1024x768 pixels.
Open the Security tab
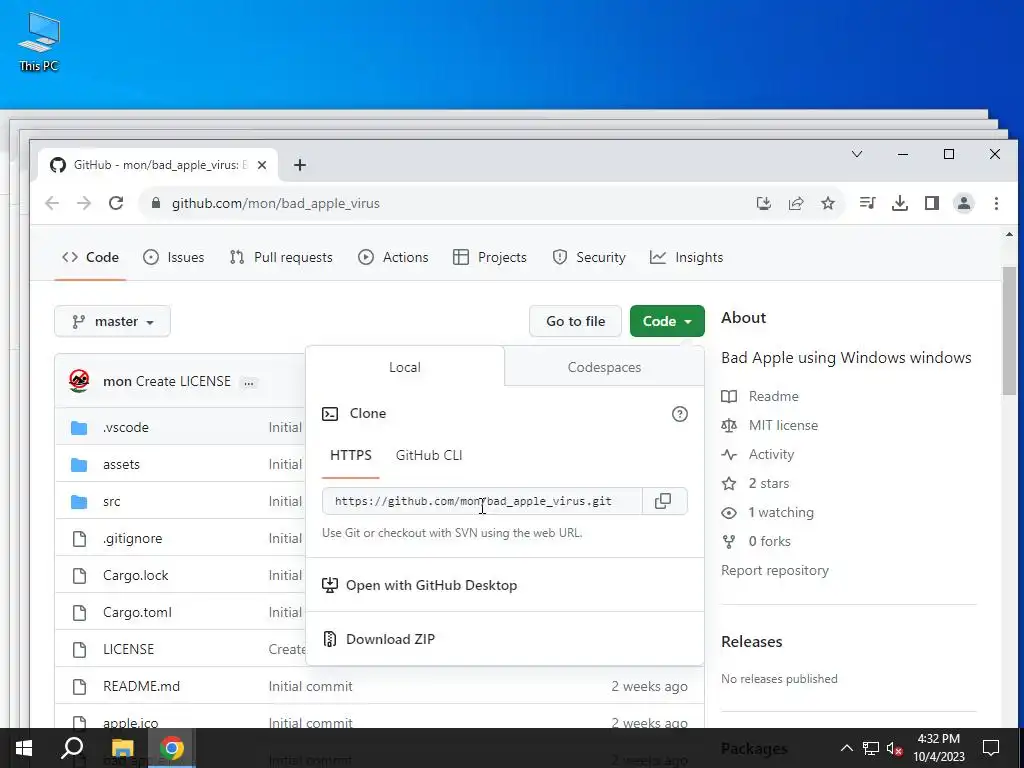click(589, 257)
